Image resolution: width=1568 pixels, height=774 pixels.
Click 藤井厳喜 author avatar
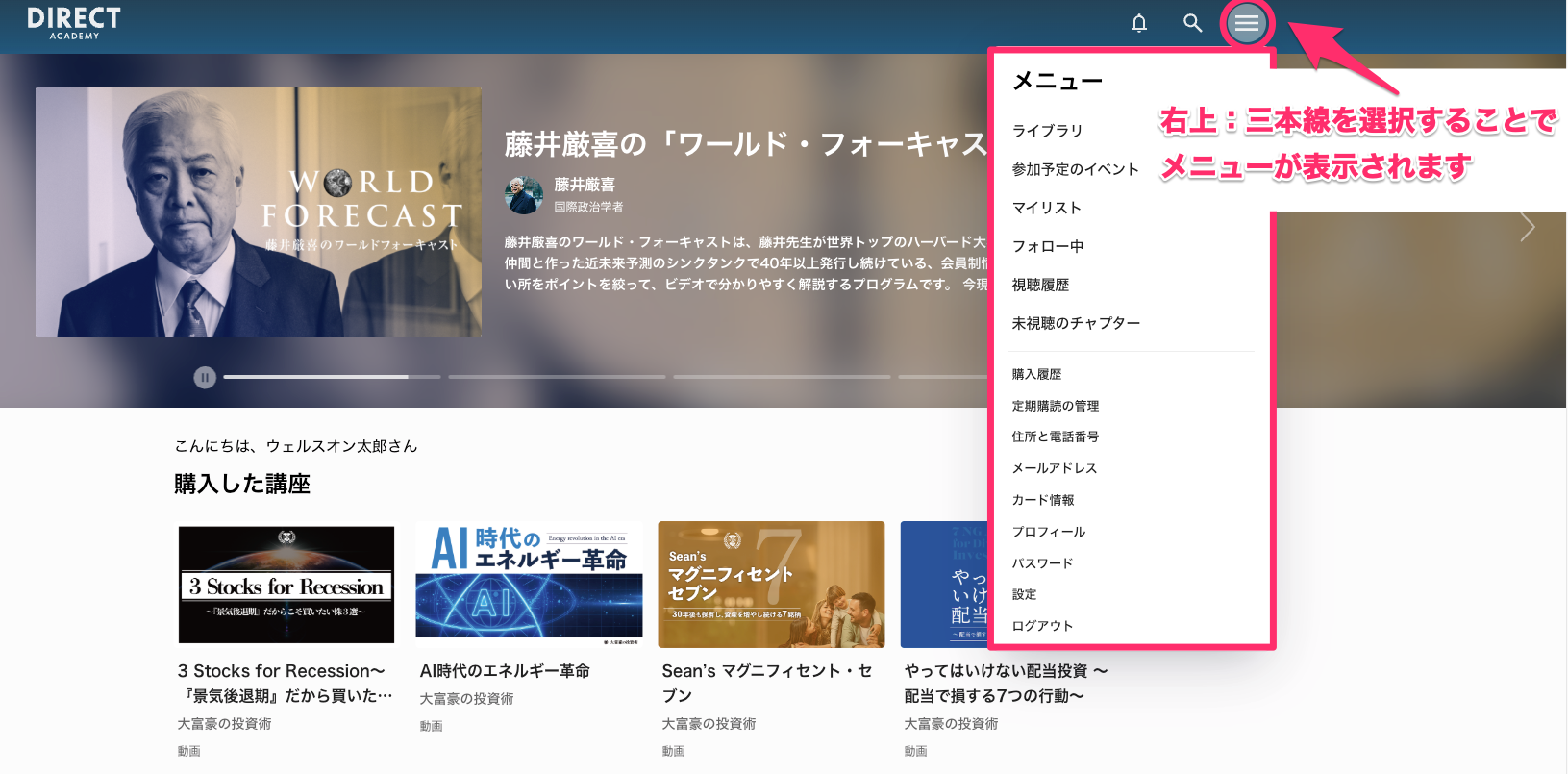coord(524,195)
